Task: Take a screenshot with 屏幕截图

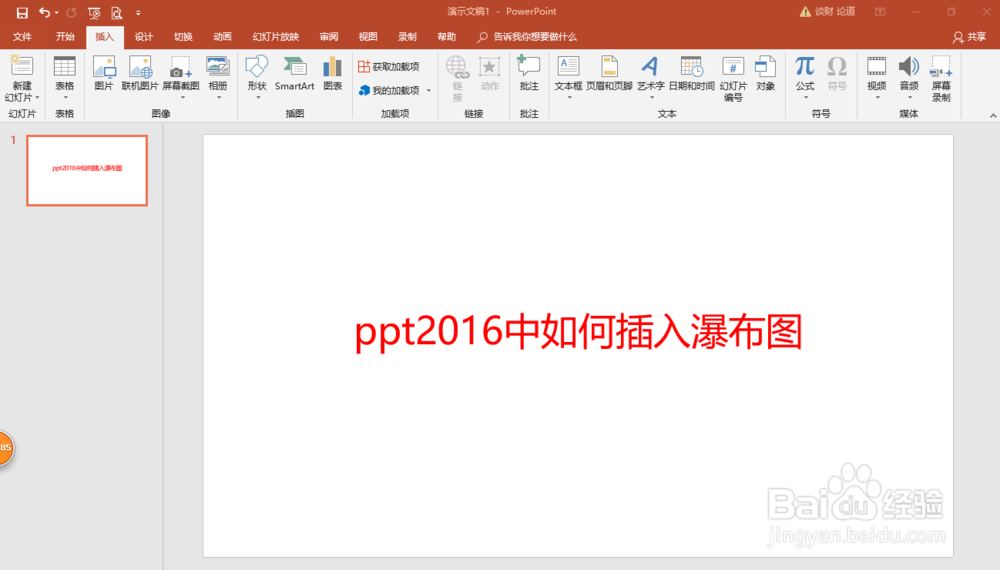Action: pyautogui.click(x=181, y=77)
